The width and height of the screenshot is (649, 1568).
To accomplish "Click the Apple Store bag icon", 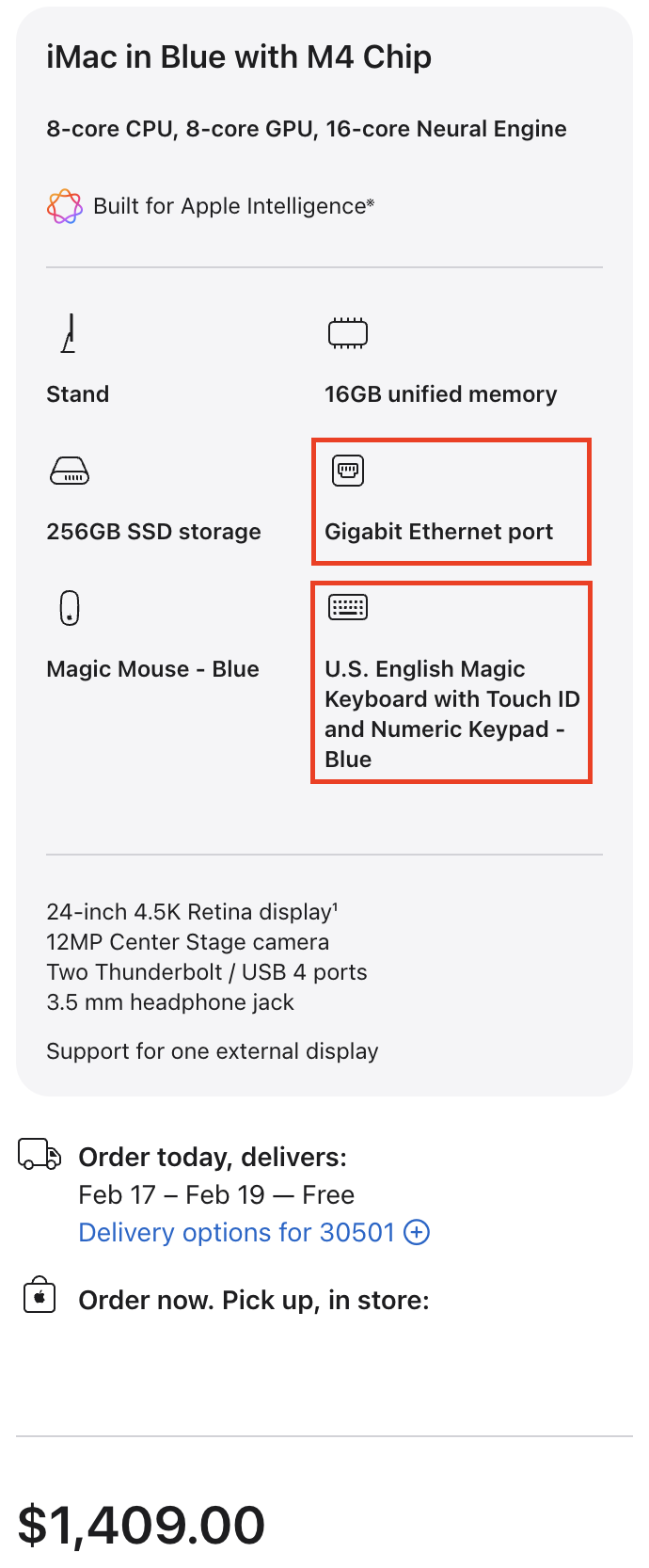I will pos(40,1296).
